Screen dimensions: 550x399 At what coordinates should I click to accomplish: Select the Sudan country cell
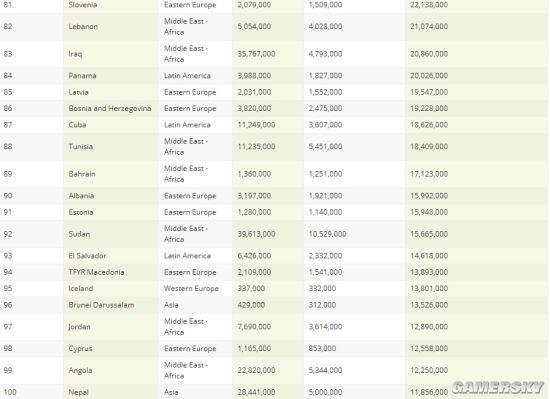(79, 234)
